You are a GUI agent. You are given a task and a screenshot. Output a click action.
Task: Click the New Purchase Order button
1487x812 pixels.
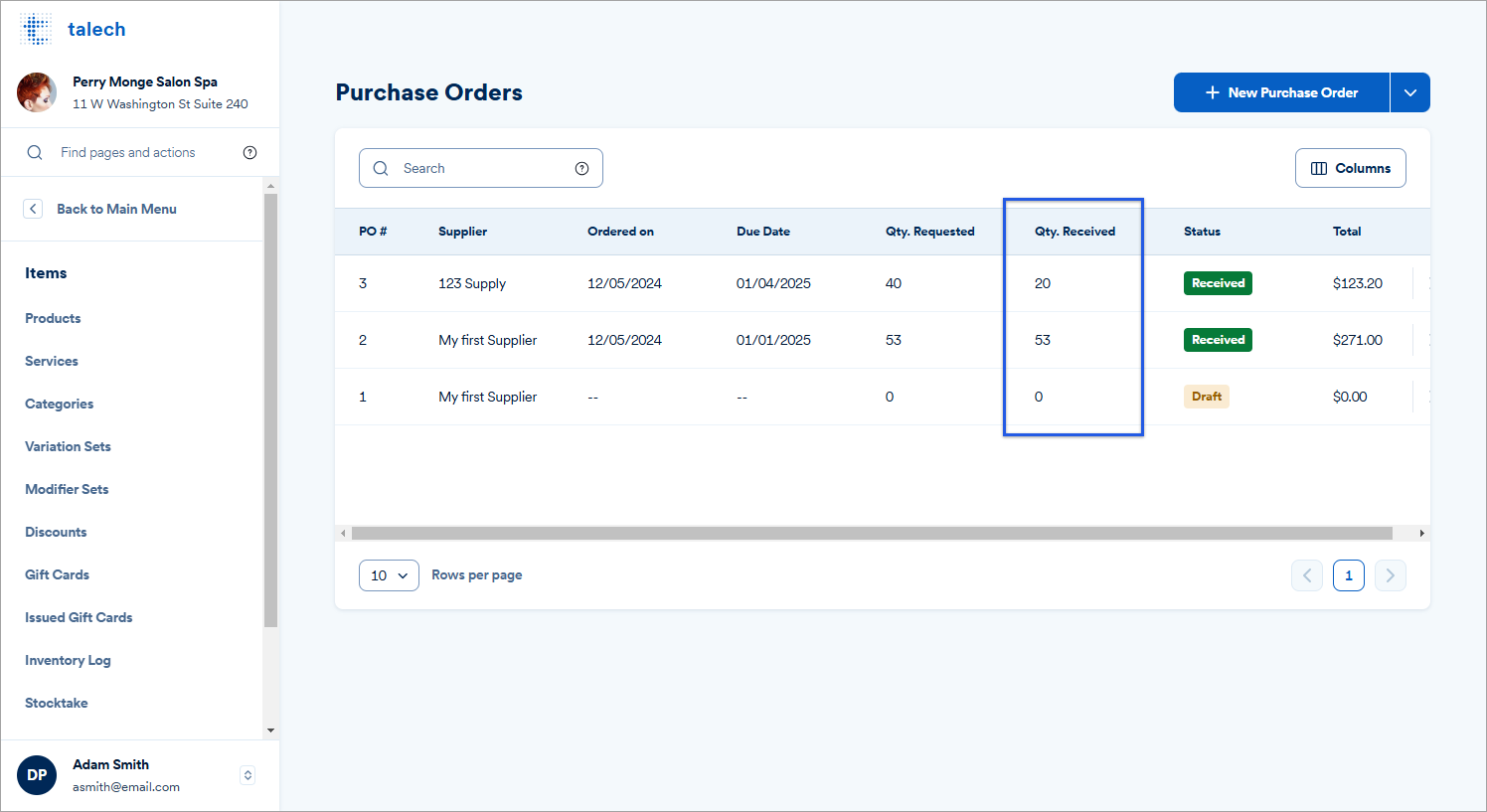point(1281,91)
